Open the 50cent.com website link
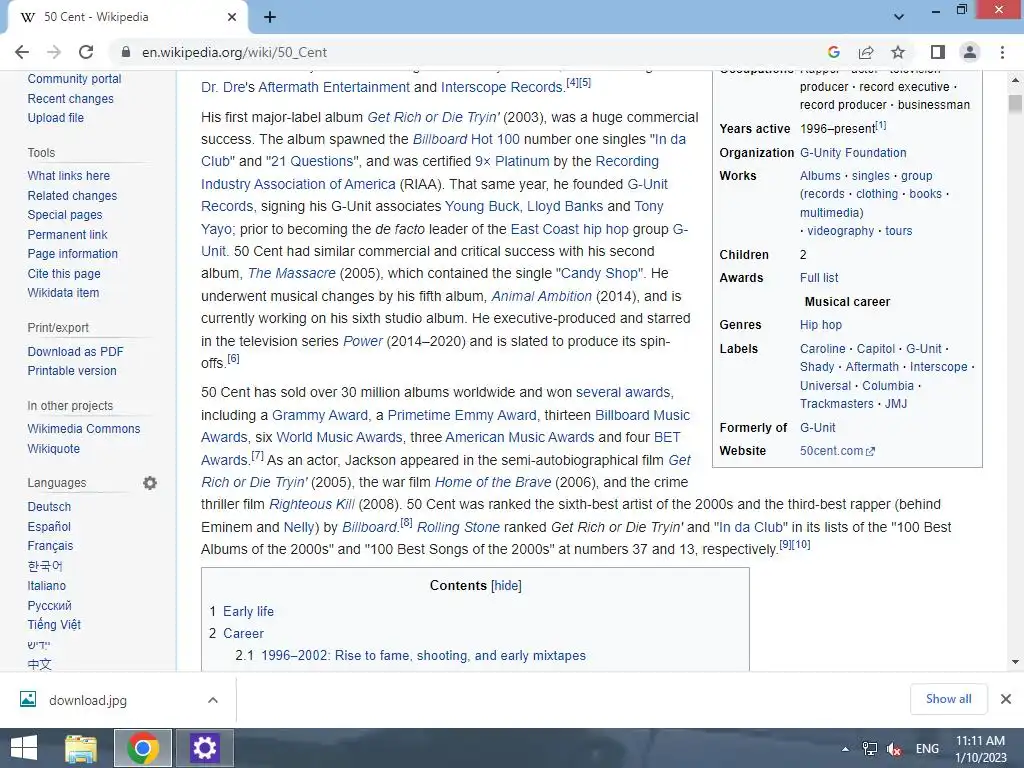The image size is (1024, 768). (x=837, y=451)
